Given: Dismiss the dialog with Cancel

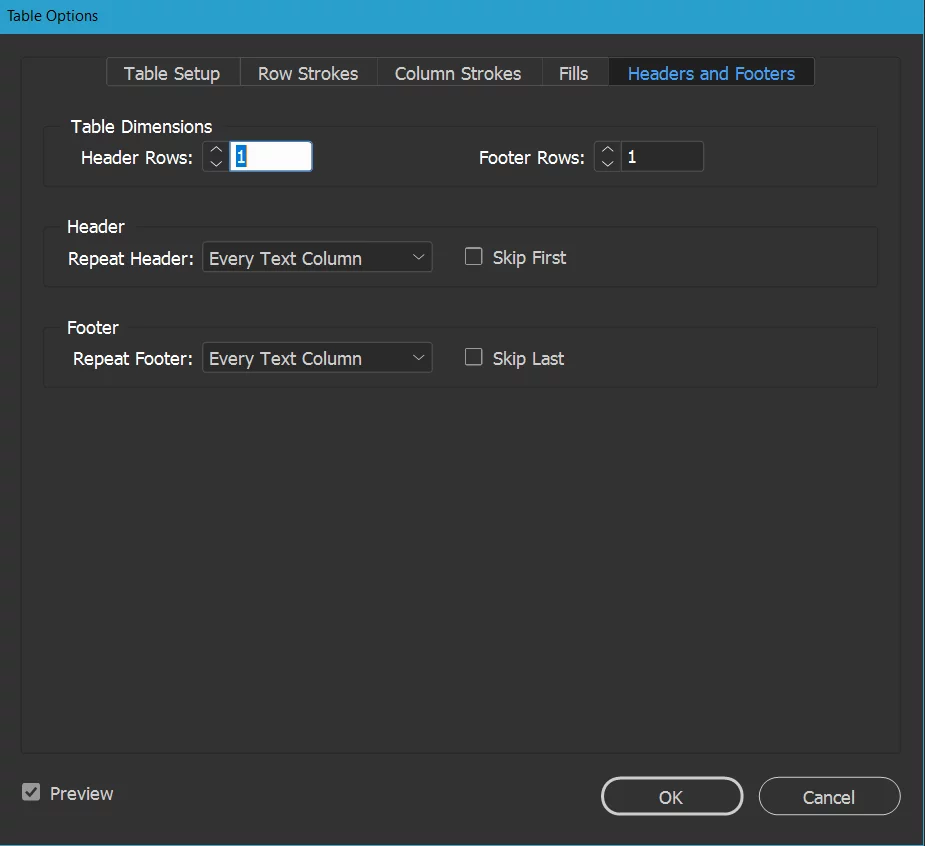Looking at the screenshot, I should point(829,797).
